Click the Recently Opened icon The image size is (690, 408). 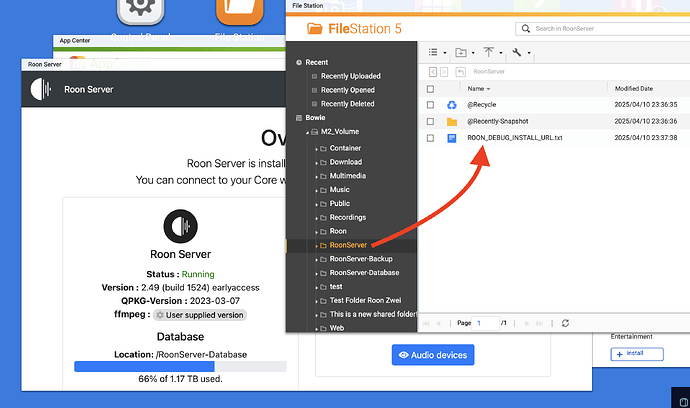[x=314, y=90]
